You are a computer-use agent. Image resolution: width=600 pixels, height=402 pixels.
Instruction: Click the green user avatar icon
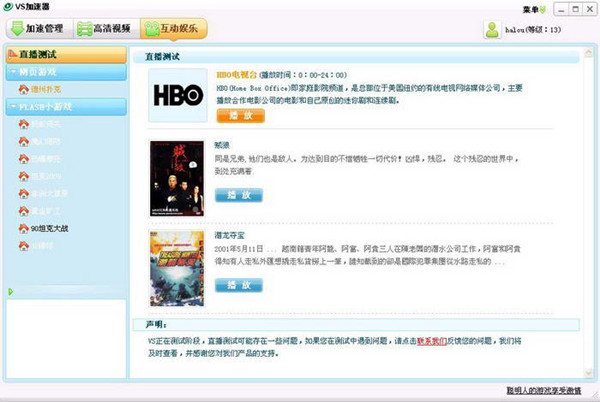492,29
